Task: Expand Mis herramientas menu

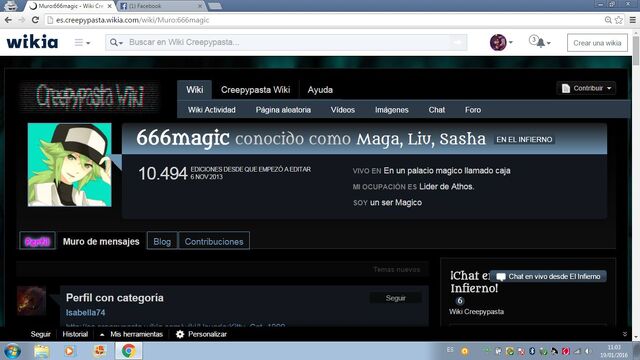Action: tap(131, 334)
